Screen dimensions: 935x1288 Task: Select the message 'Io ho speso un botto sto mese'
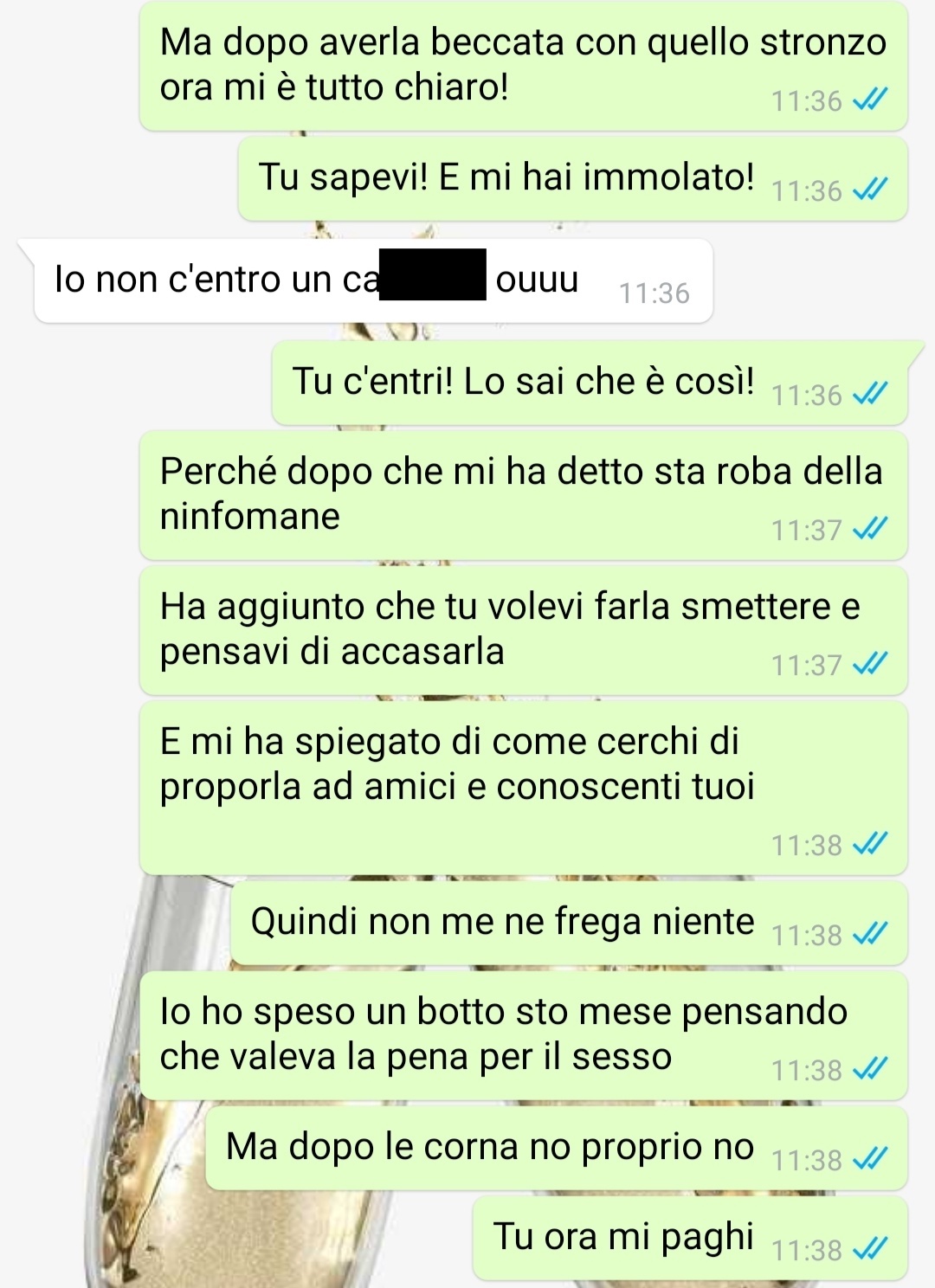click(523, 1035)
